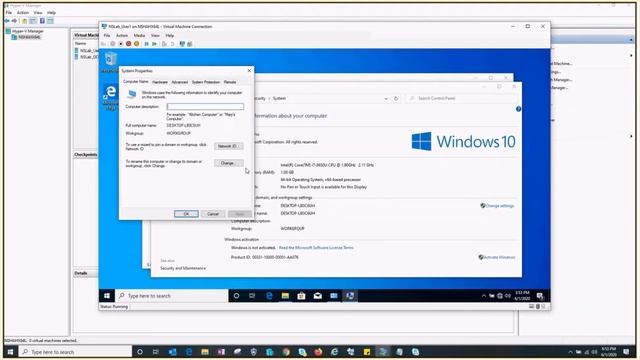This screenshot has width=640, height=360.
Task: Click Cancel in System Properties dialog
Action: [x=213, y=214]
